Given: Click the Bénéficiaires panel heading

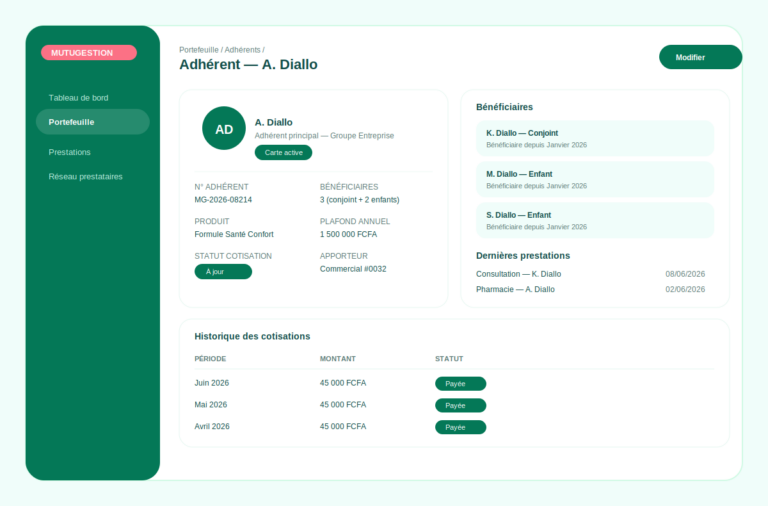Looking at the screenshot, I should (504, 107).
